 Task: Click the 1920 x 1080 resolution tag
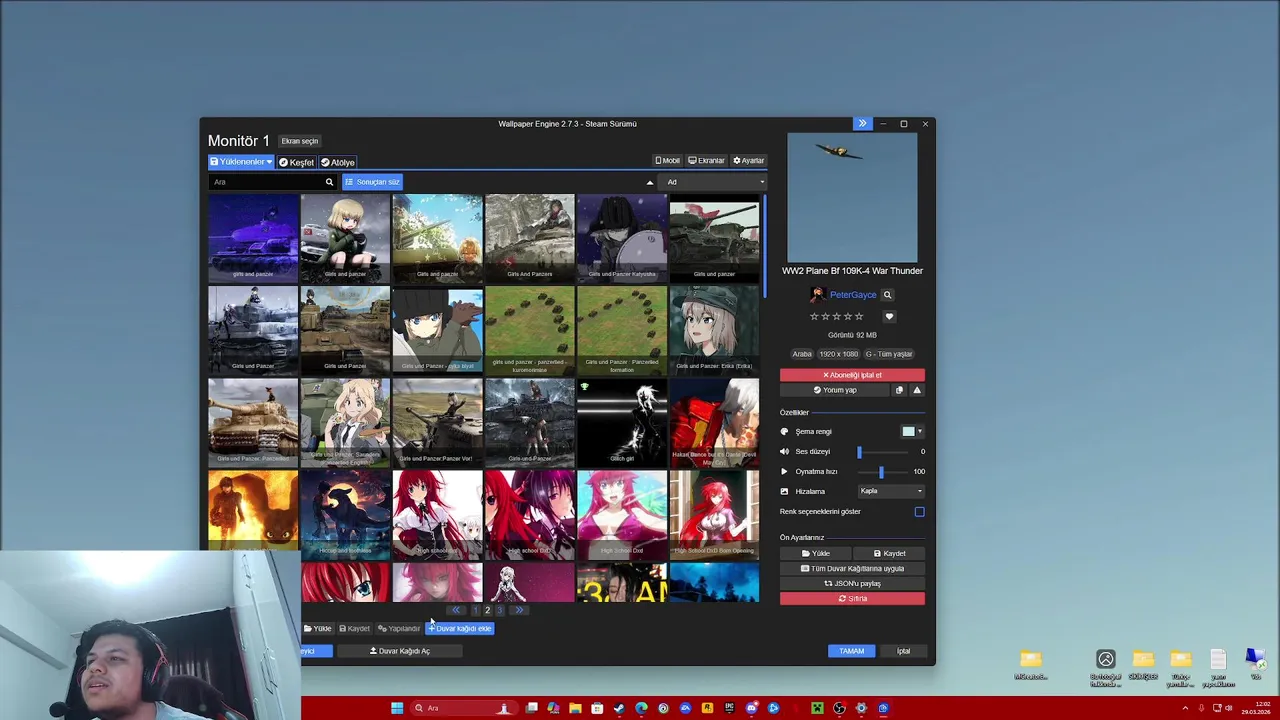839,354
